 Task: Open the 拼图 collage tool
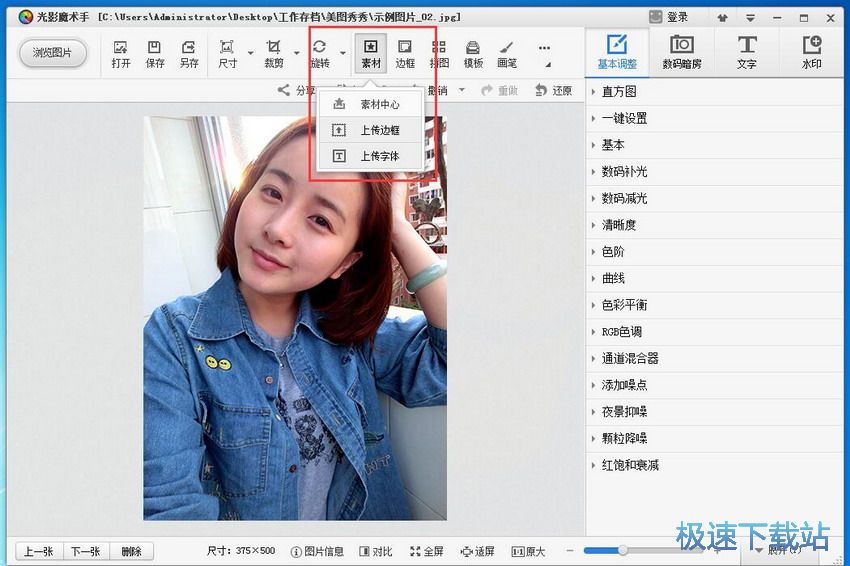439,54
